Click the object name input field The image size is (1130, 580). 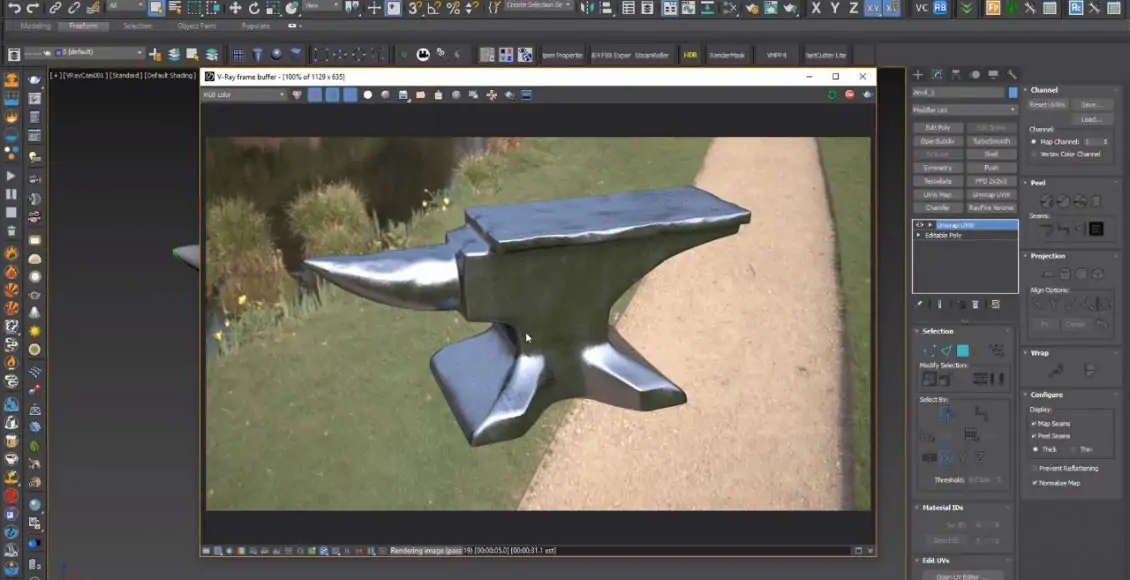pos(957,92)
